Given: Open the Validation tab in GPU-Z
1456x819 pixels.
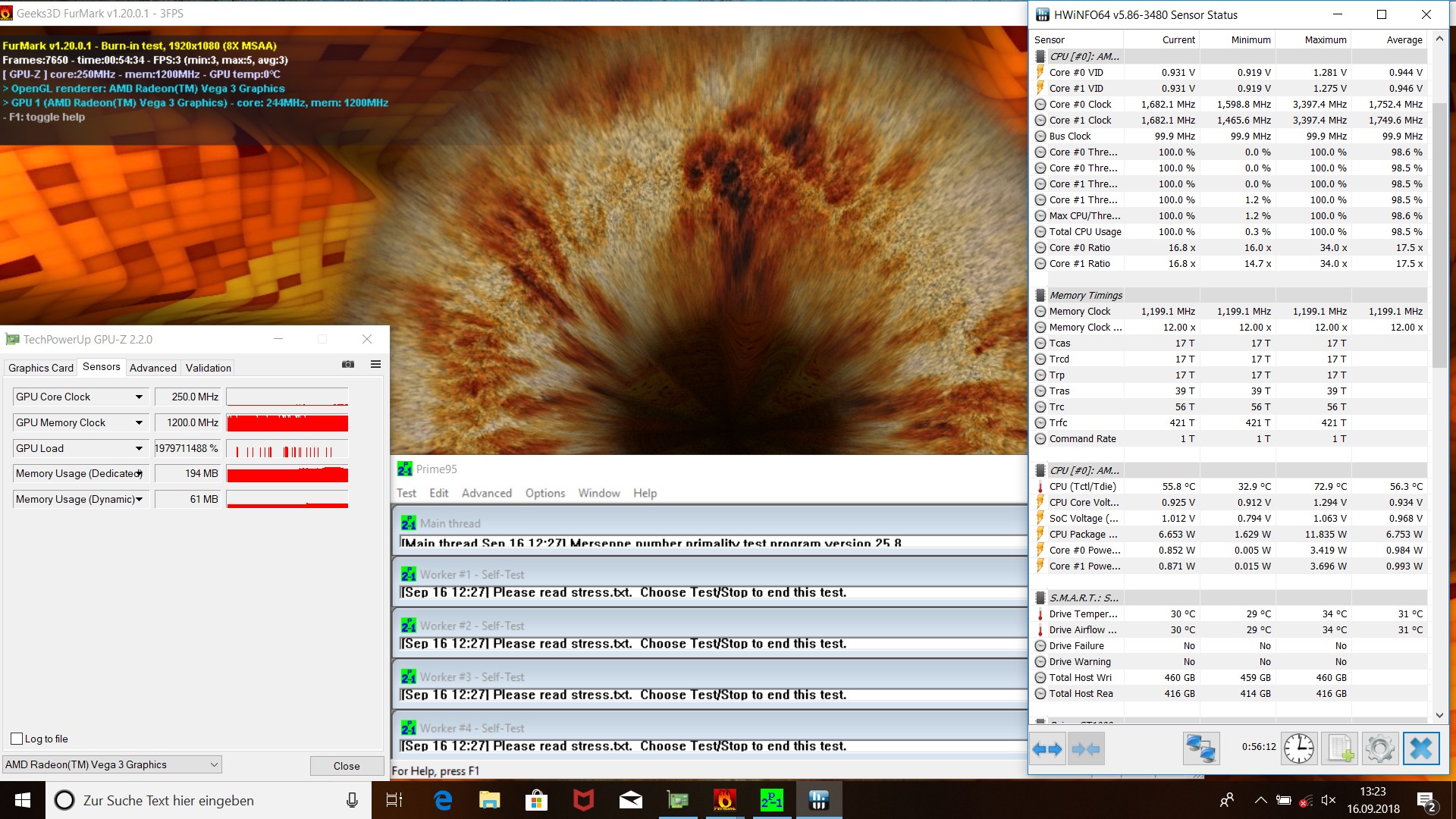Looking at the screenshot, I should coord(209,368).
